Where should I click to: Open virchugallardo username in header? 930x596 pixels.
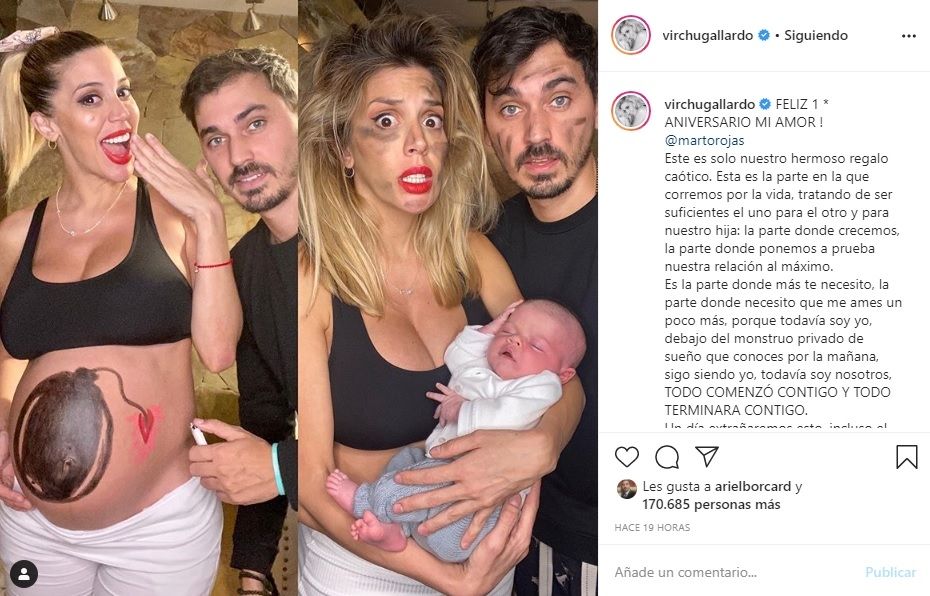click(708, 36)
